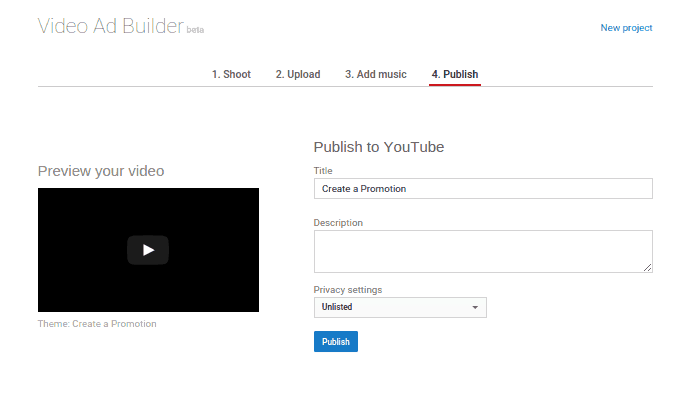
Task: Select the Publish step tab
Action: tap(455, 74)
